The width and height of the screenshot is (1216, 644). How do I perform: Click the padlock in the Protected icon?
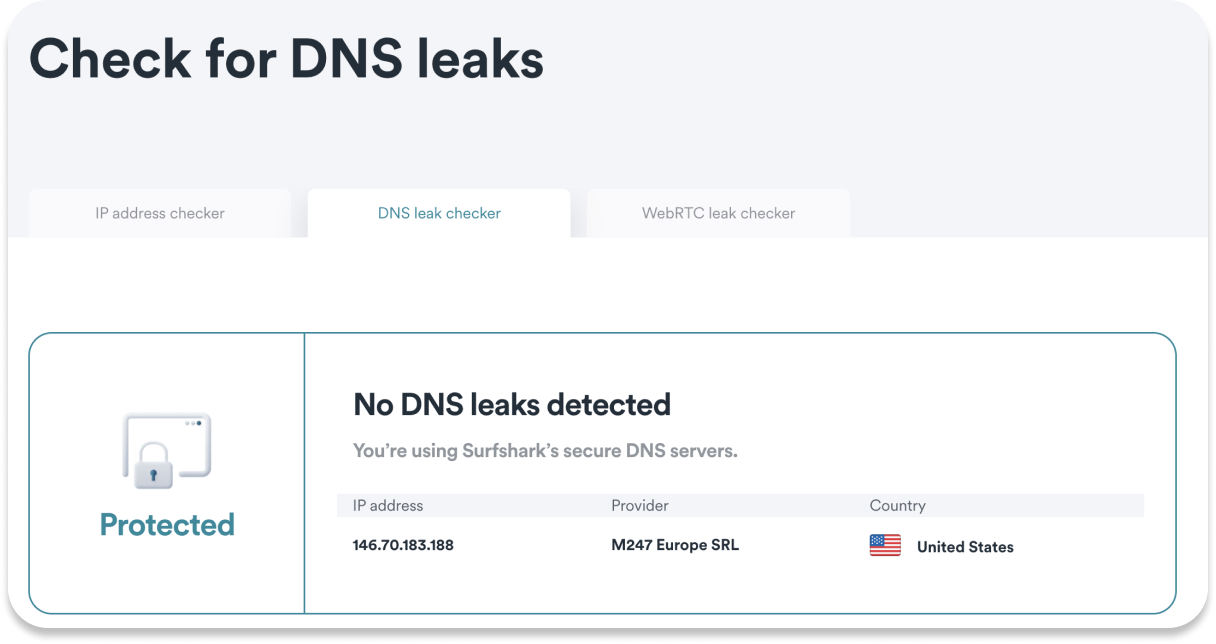point(154,468)
